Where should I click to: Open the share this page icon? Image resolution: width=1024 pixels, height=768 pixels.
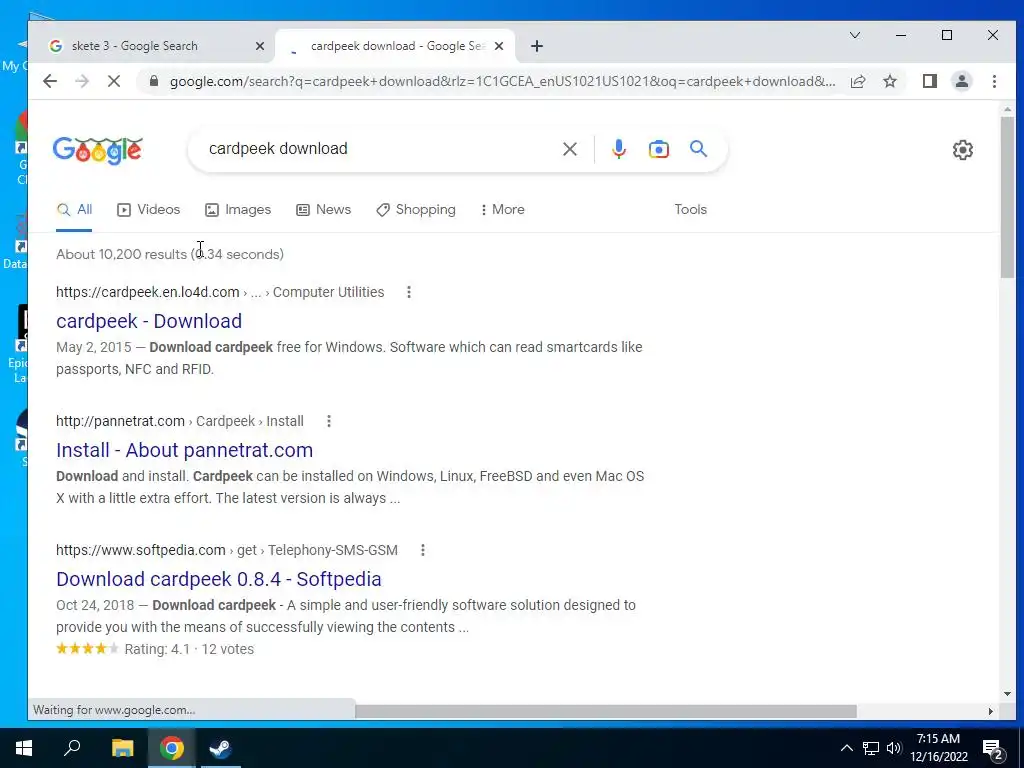point(857,81)
